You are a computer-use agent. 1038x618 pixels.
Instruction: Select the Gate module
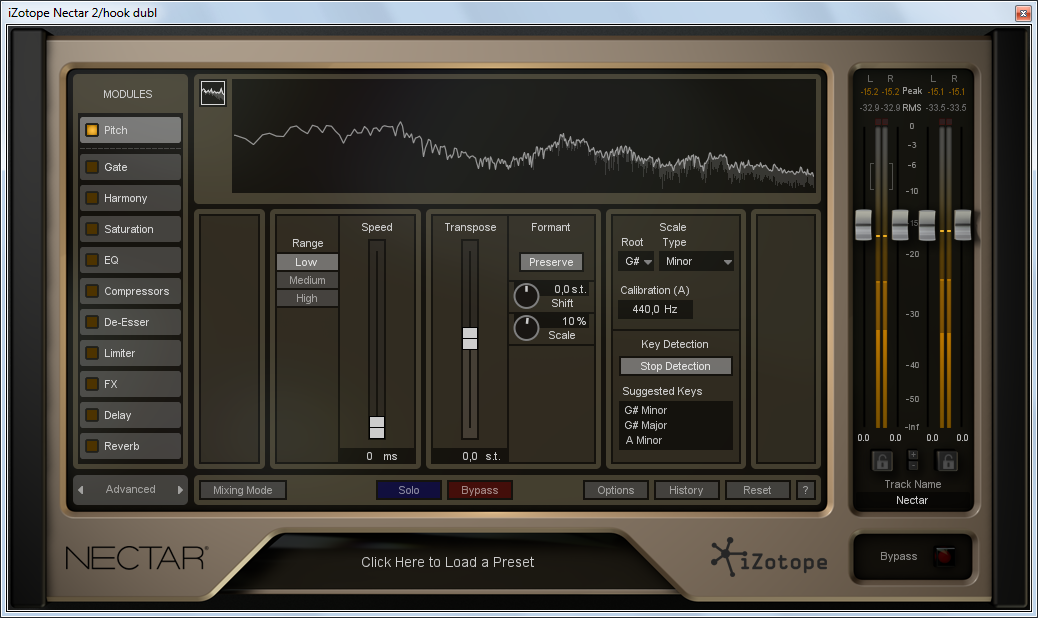(x=130, y=167)
